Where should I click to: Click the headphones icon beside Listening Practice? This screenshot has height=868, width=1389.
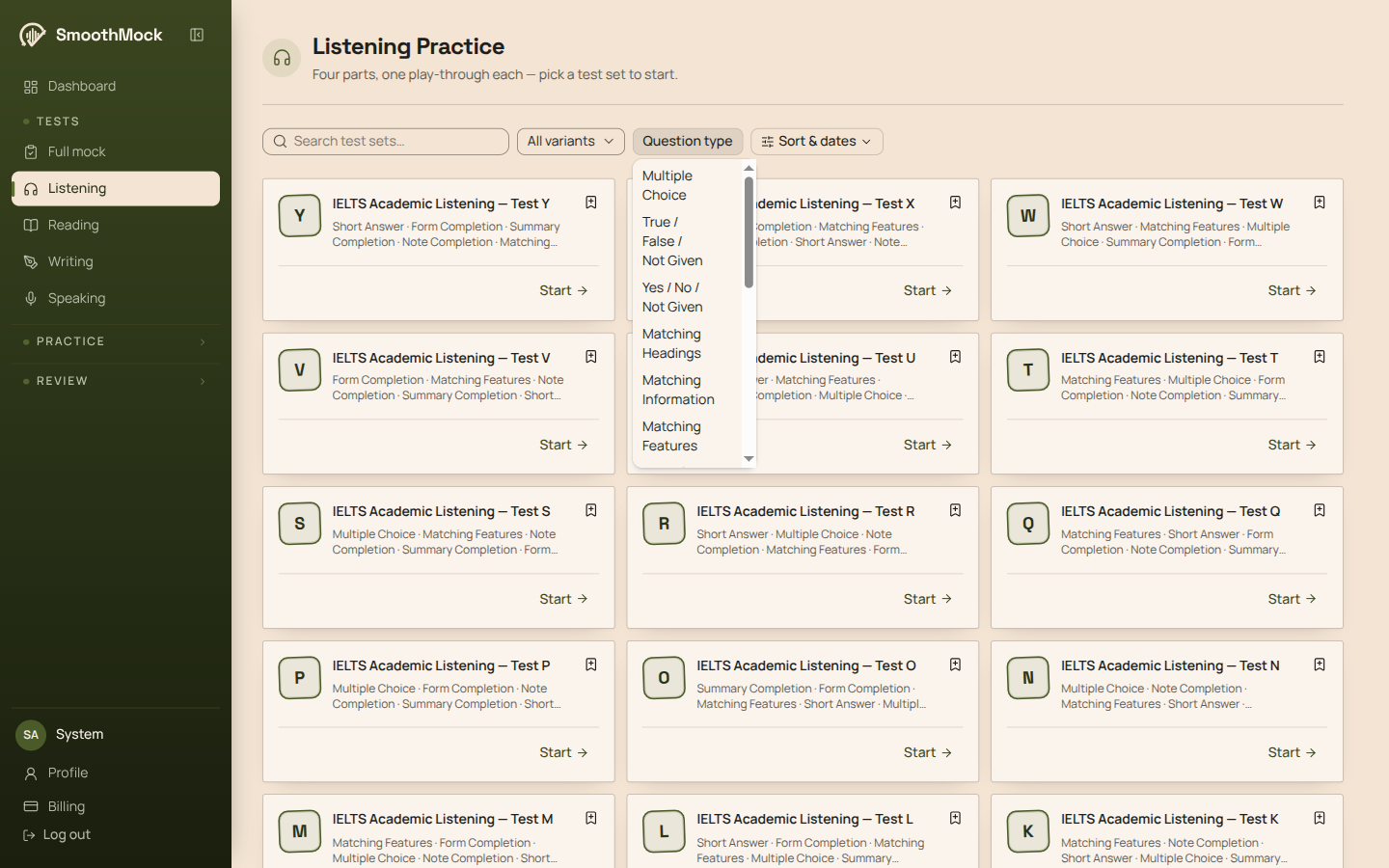(282, 58)
